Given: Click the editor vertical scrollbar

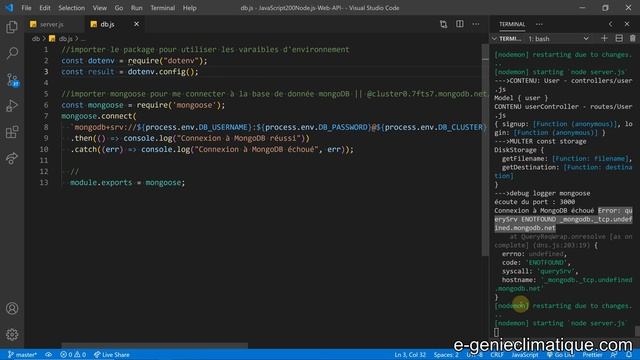Looking at the screenshot, I should click(x=485, y=150).
